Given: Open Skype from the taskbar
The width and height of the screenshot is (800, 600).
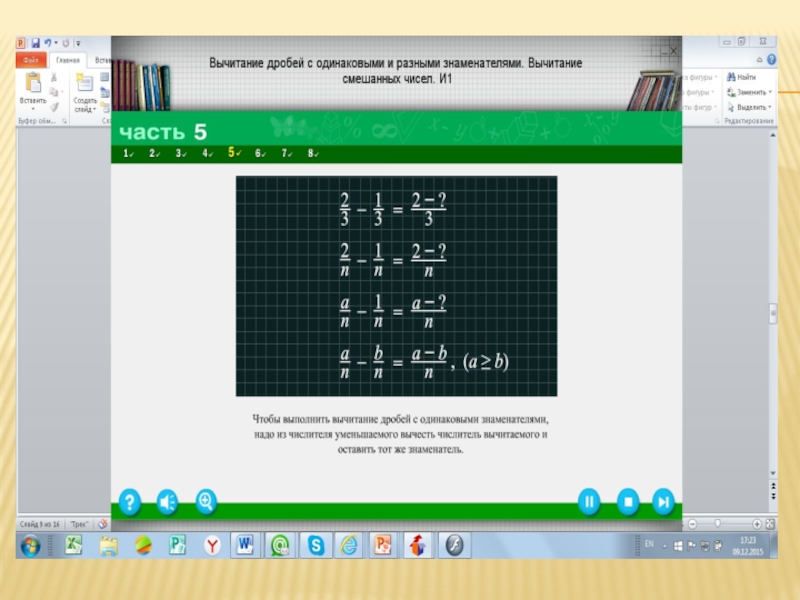Looking at the screenshot, I should pyautogui.click(x=316, y=545).
